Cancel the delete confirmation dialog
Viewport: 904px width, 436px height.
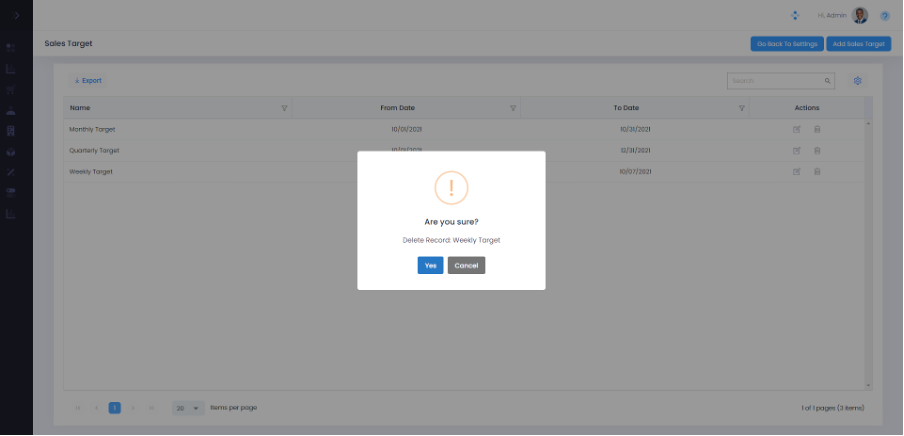466,265
